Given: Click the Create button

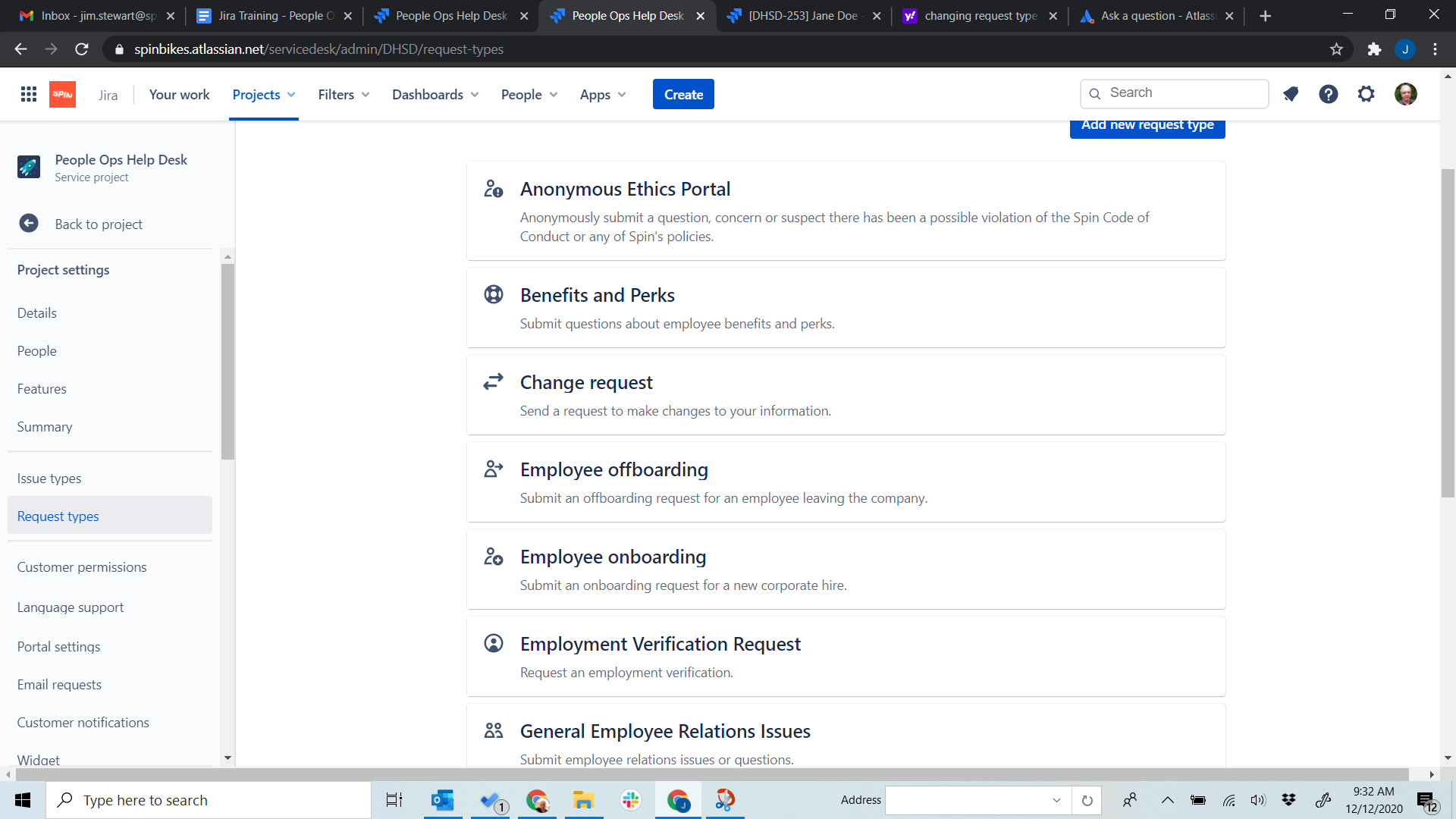Looking at the screenshot, I should pyautogui.click(x=682, y=94).
